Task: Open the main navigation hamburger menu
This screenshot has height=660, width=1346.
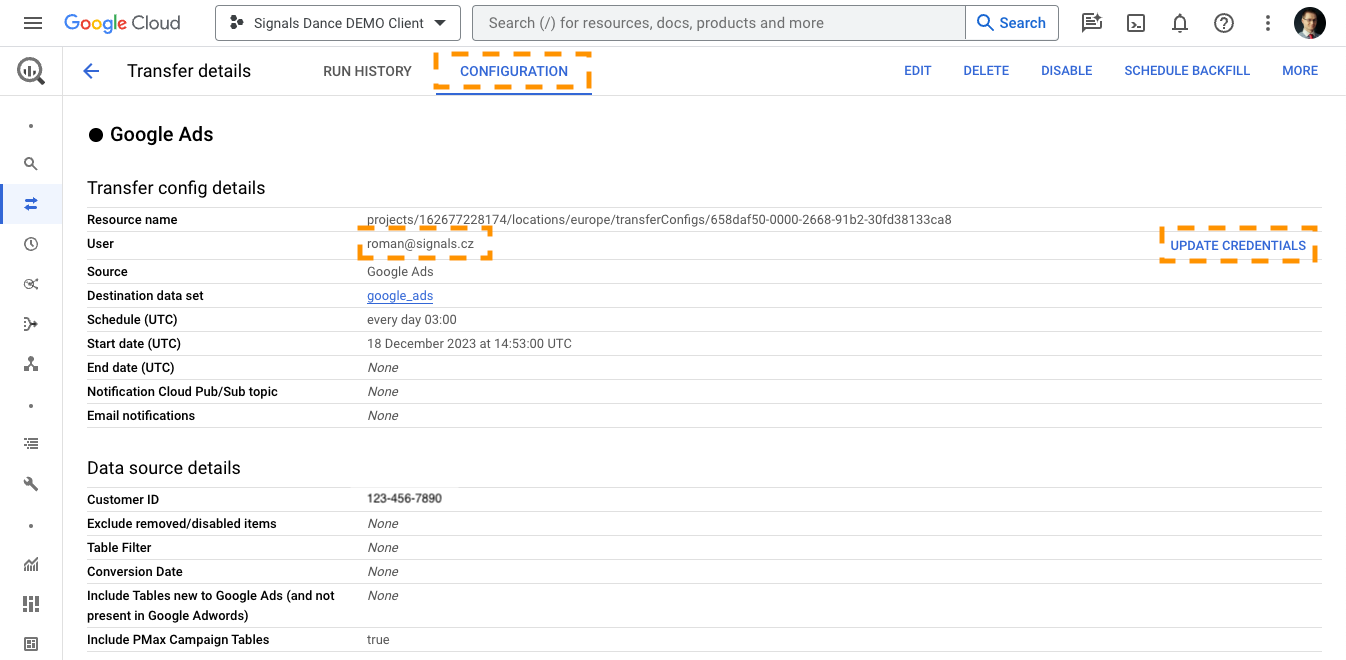Action: [33, 23]
